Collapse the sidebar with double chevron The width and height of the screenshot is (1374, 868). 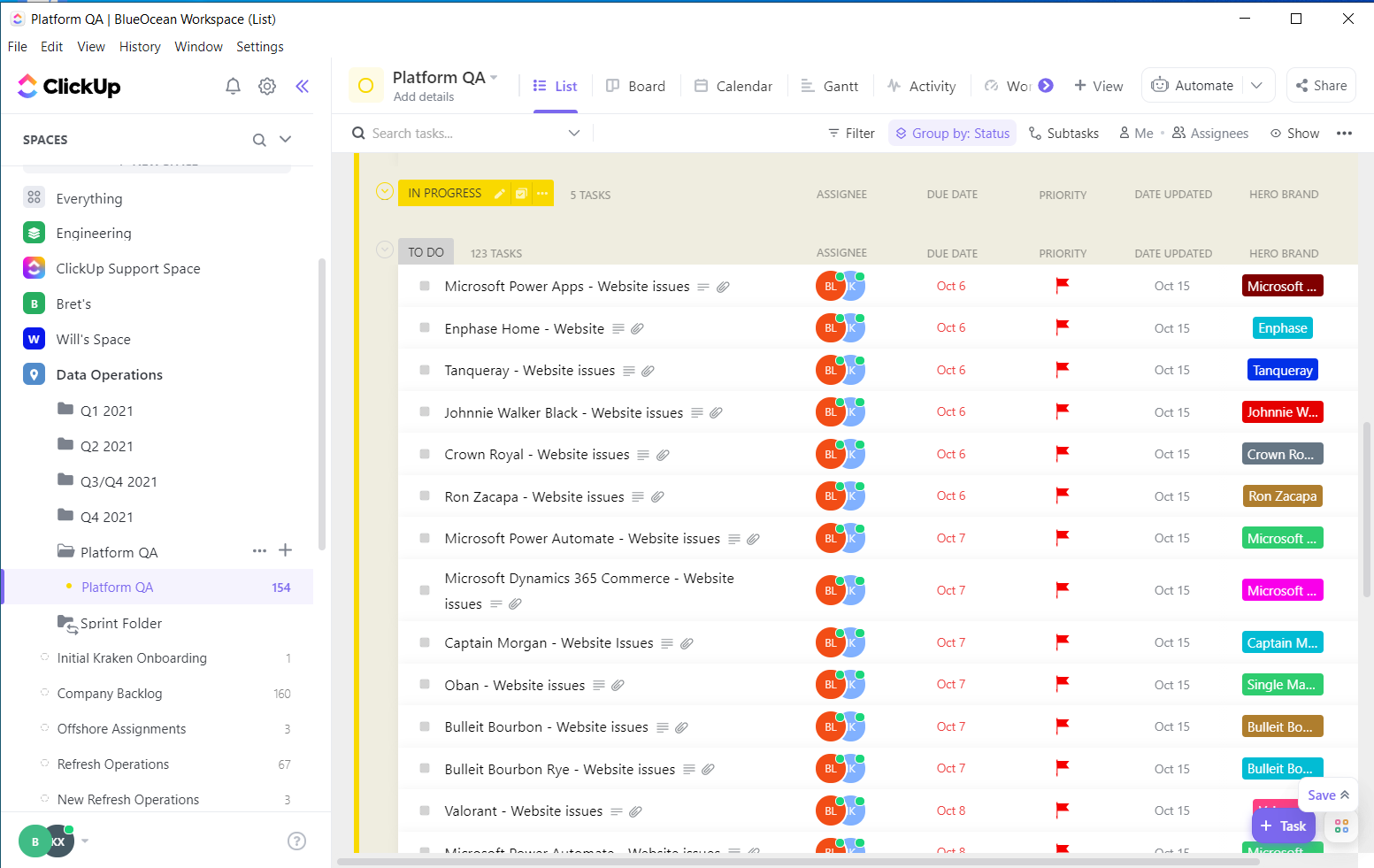point(302,86)
